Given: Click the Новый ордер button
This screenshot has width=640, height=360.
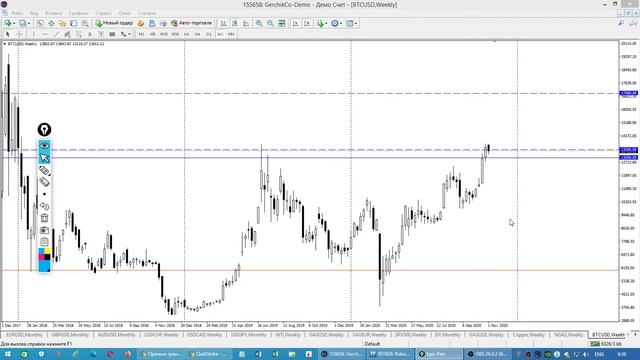Looking at the screenshot, I should click(114, 23).
